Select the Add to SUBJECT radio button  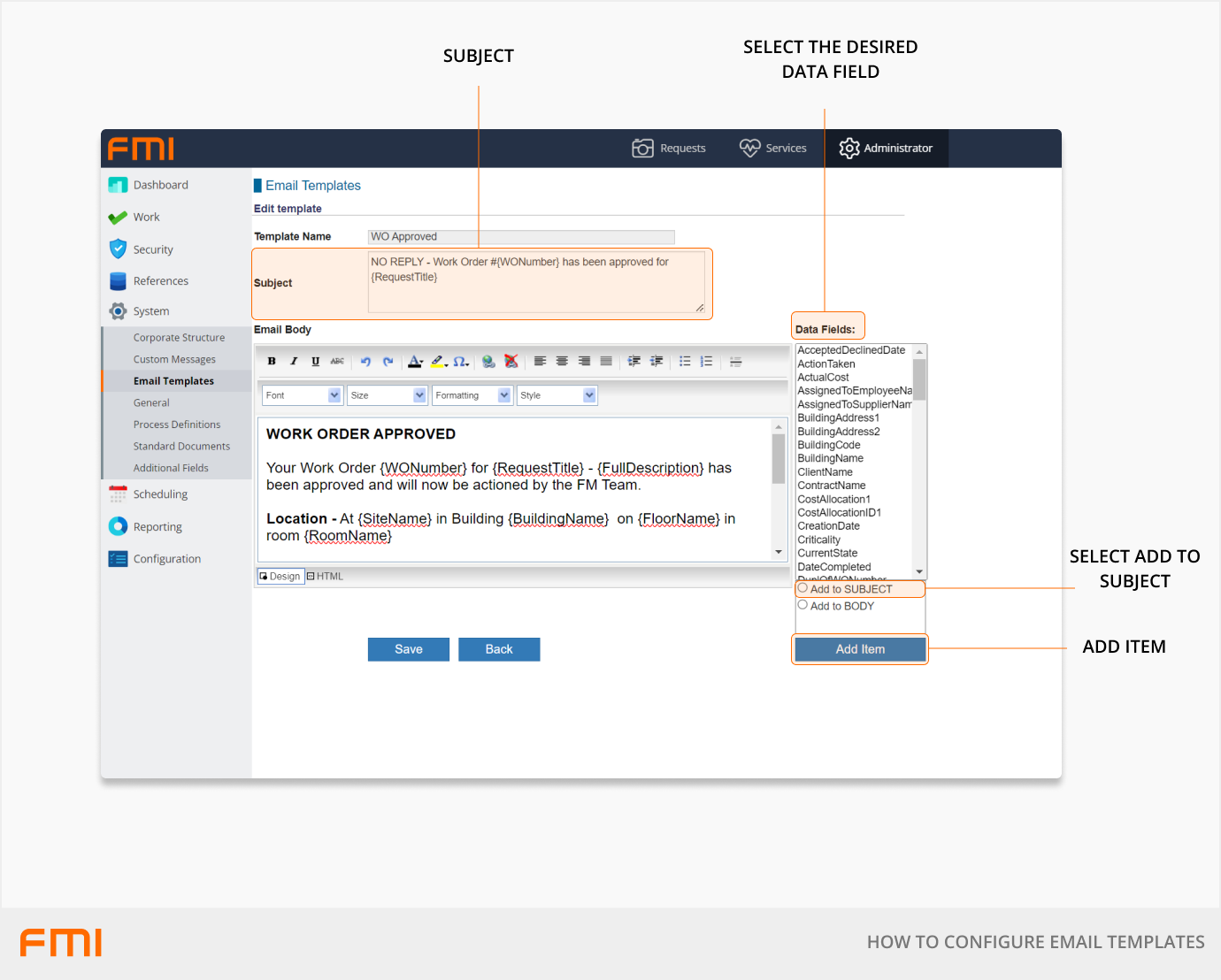click(x=802, y=588)
